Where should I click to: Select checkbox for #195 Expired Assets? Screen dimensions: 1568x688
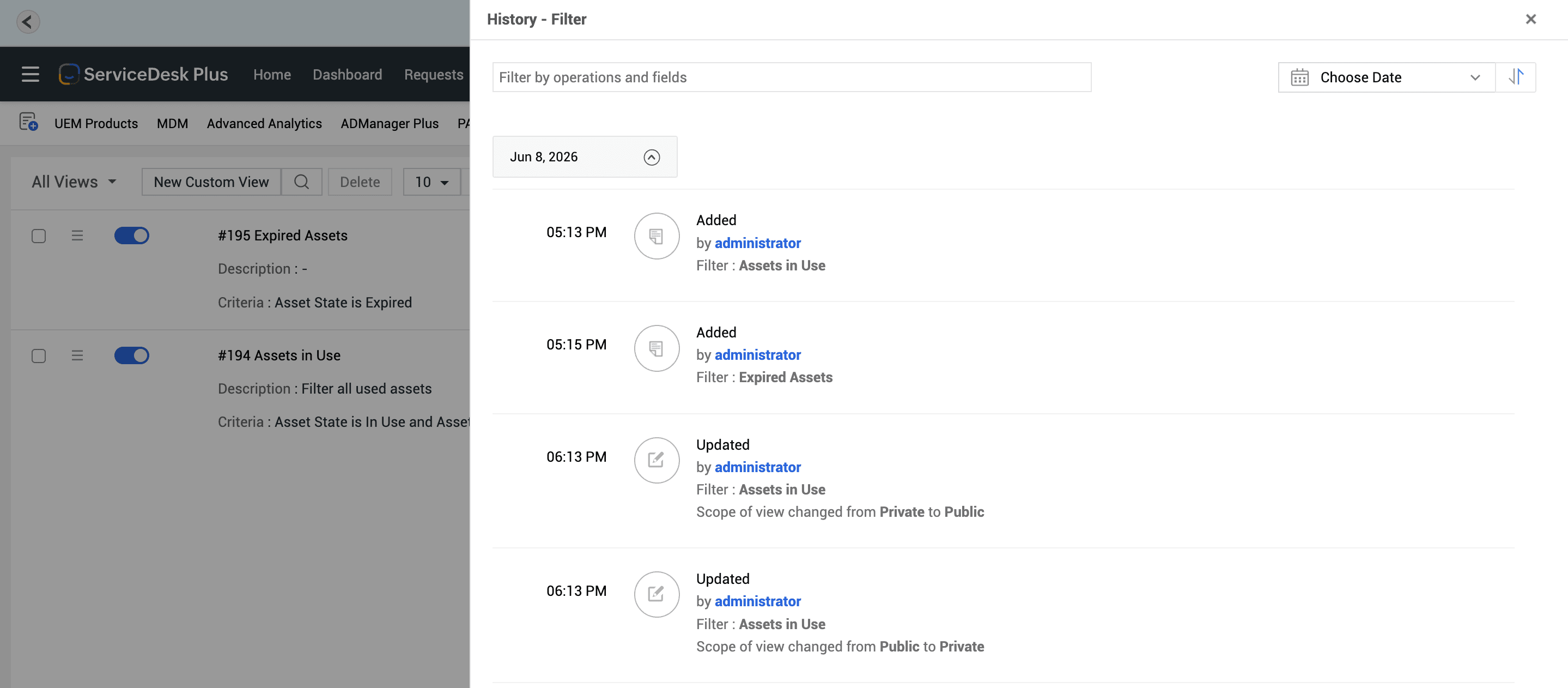[38, 236]
